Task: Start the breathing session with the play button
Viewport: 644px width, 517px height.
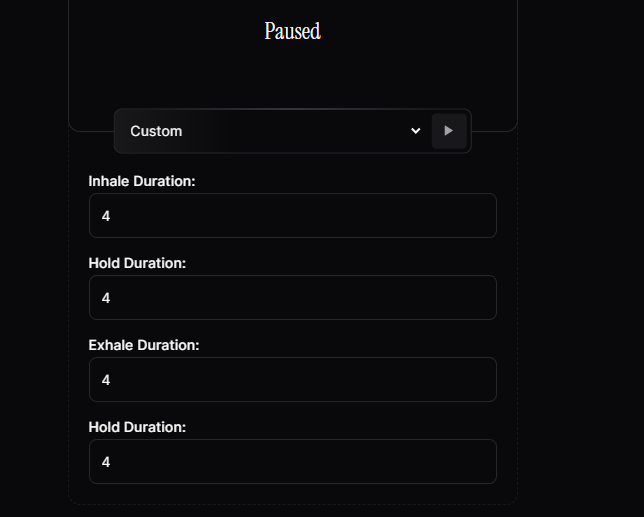Action: (449, 131)
